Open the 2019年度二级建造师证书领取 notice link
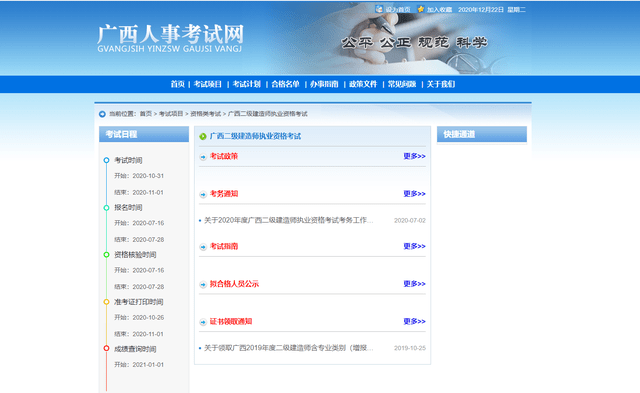This screenshot has height=393, width=640. click(288, 348)
